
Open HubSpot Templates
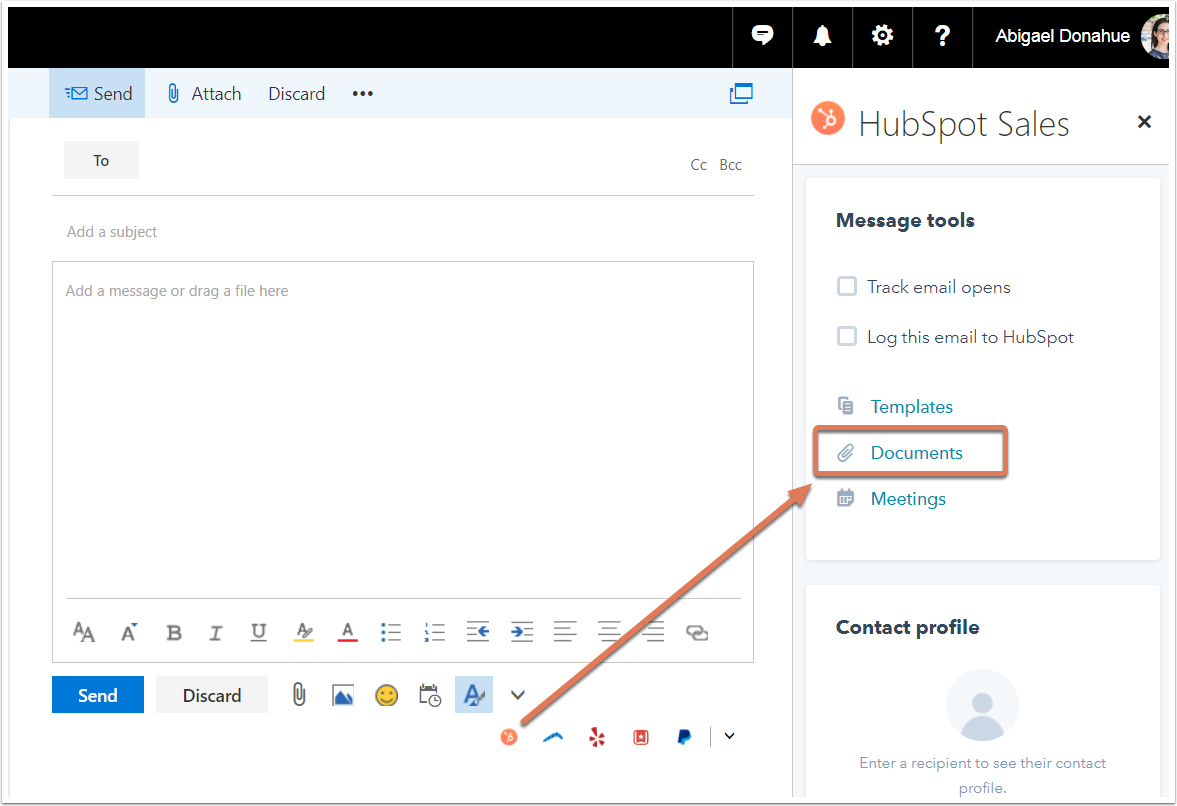[911, 407]
